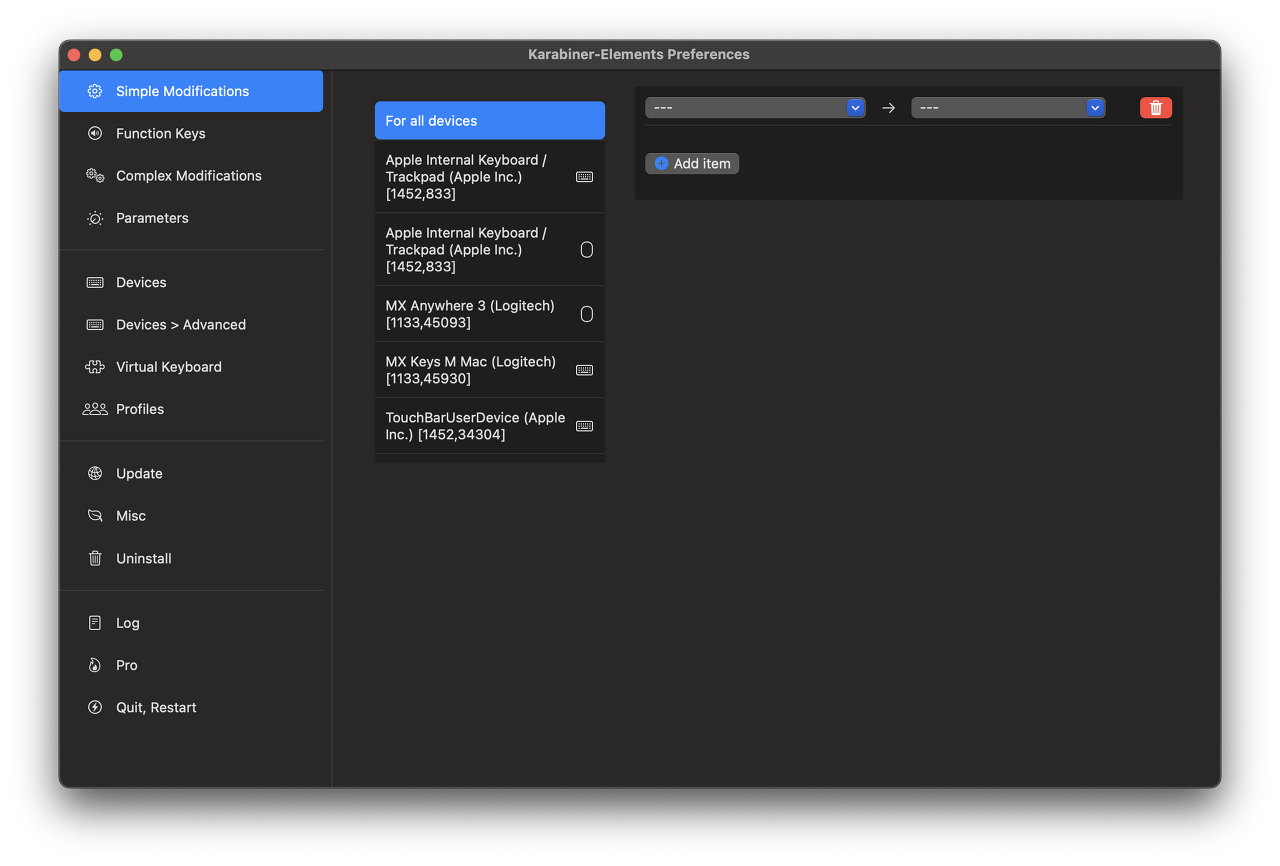The image size is (1280, 866).
Task: Click keyboard icon beside MX Keys M Mac
Action: (585, 370)
